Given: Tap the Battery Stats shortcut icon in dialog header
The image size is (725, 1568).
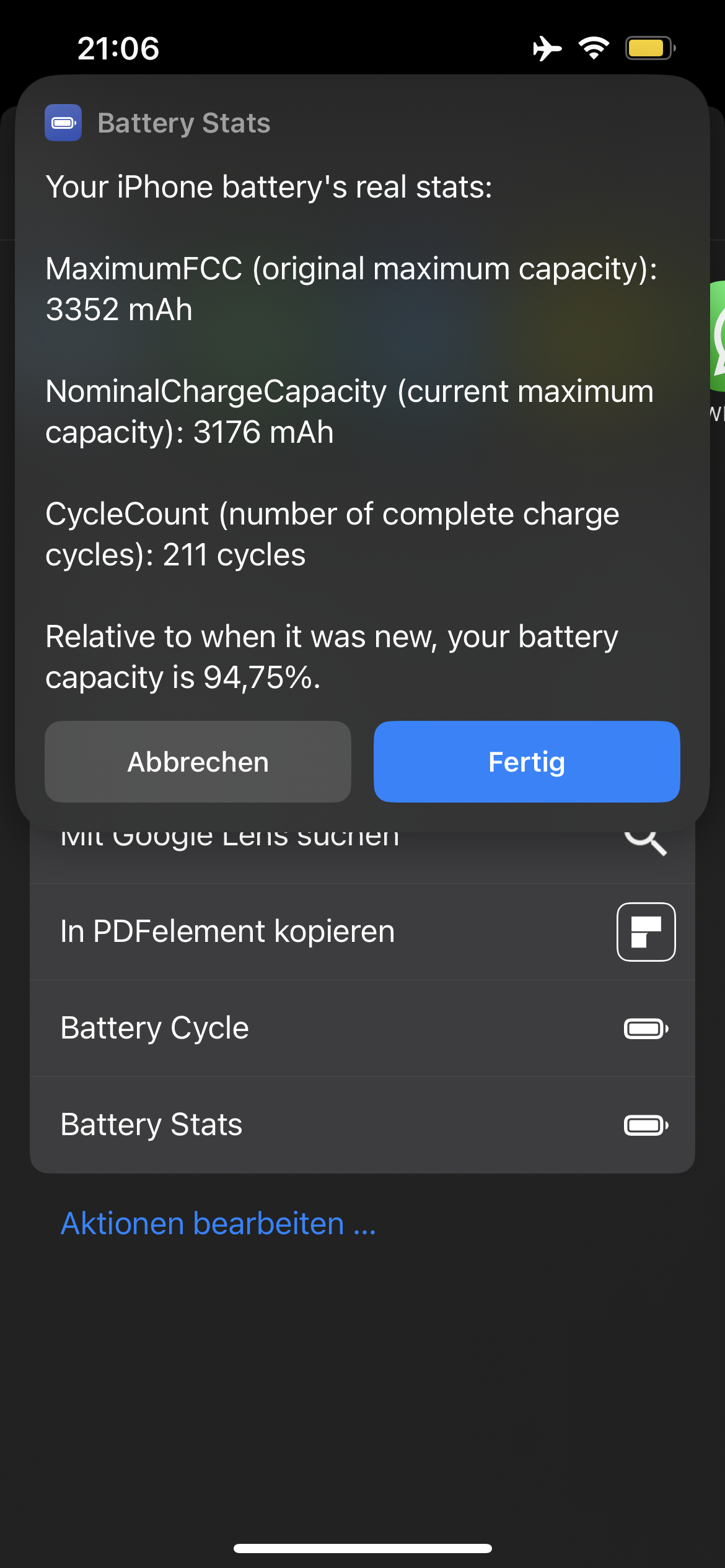Looking at the screenshot, I should [63, 123].
